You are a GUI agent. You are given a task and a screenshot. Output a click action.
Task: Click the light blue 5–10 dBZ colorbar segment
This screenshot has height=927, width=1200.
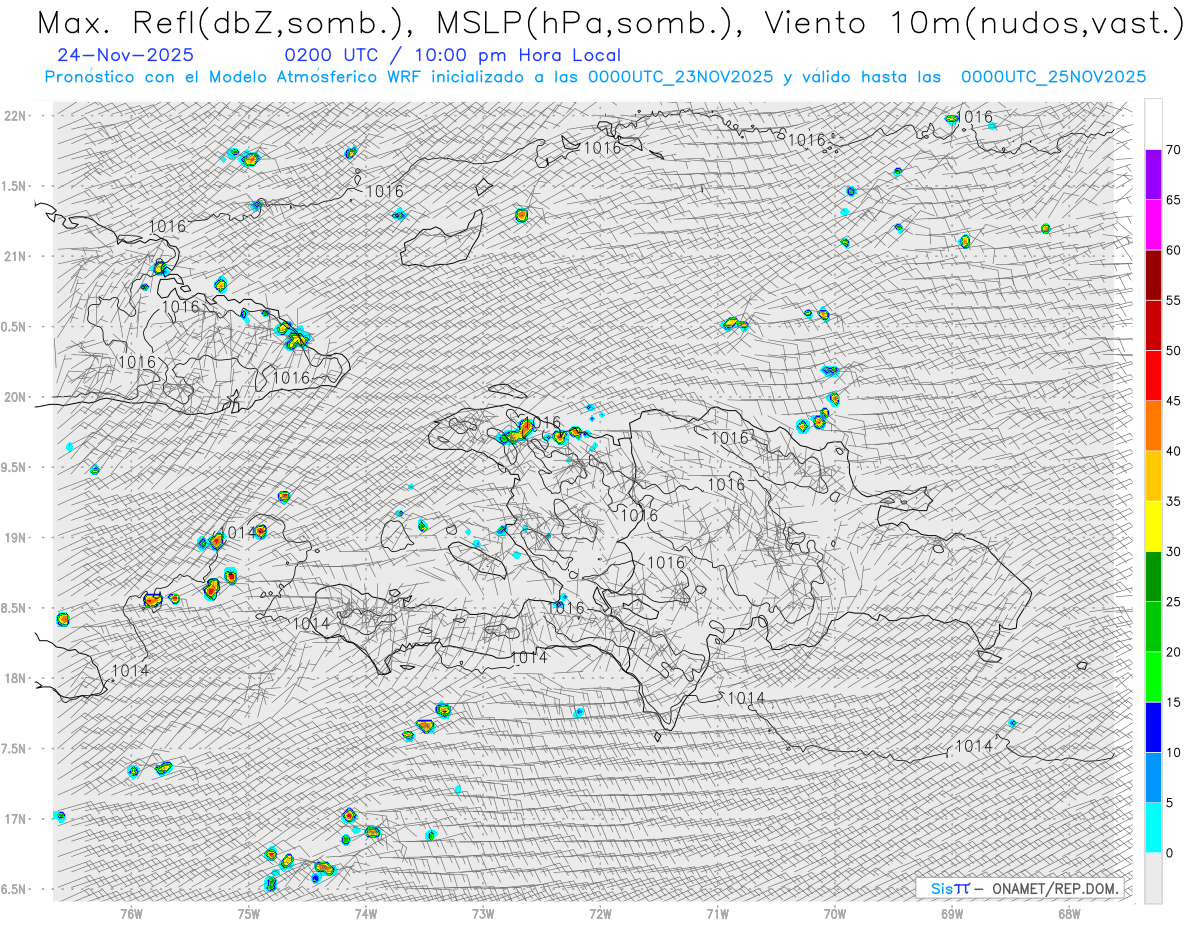coord(1153,778)
